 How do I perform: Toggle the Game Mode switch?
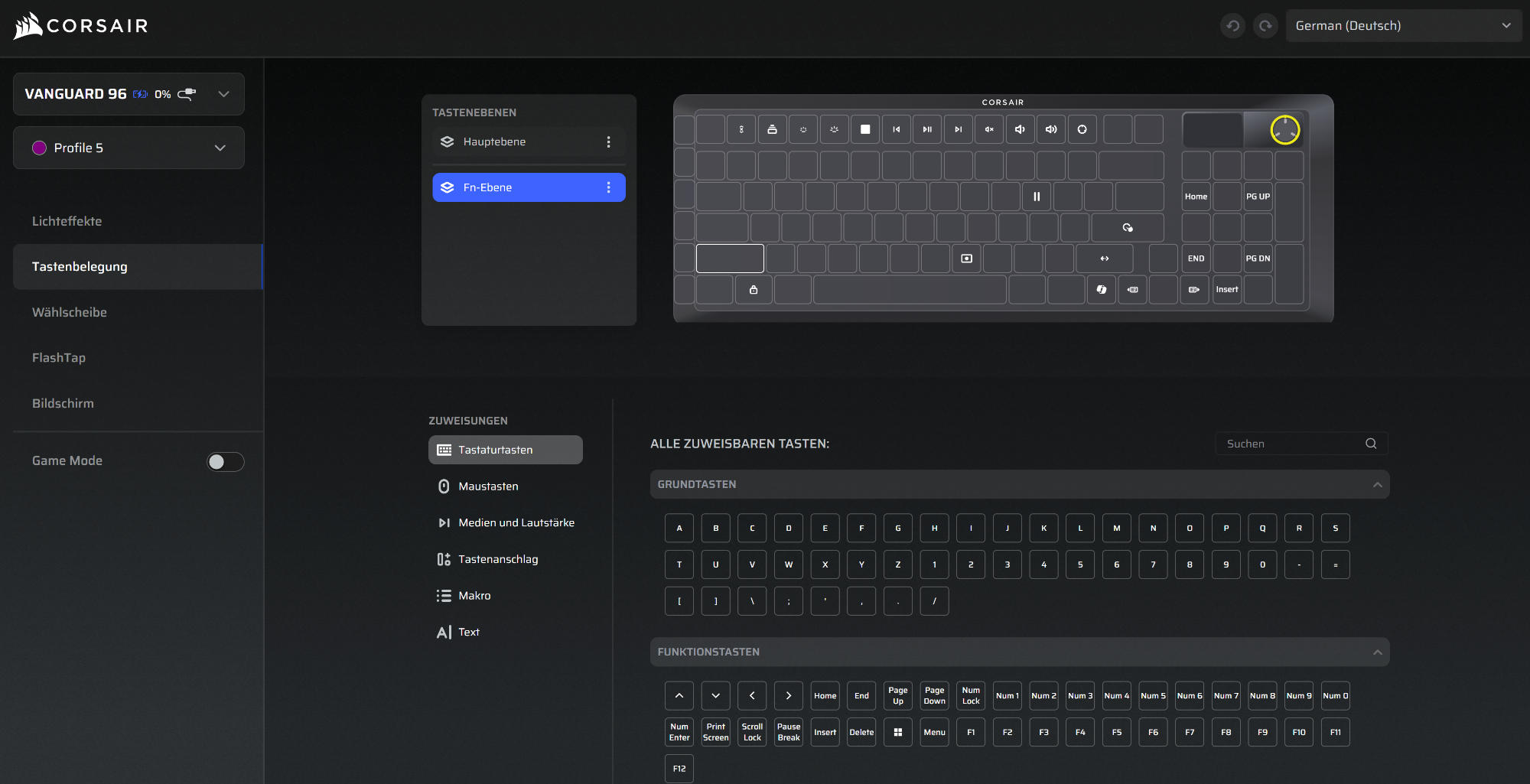pyautogui.click(x=226, y=462)
